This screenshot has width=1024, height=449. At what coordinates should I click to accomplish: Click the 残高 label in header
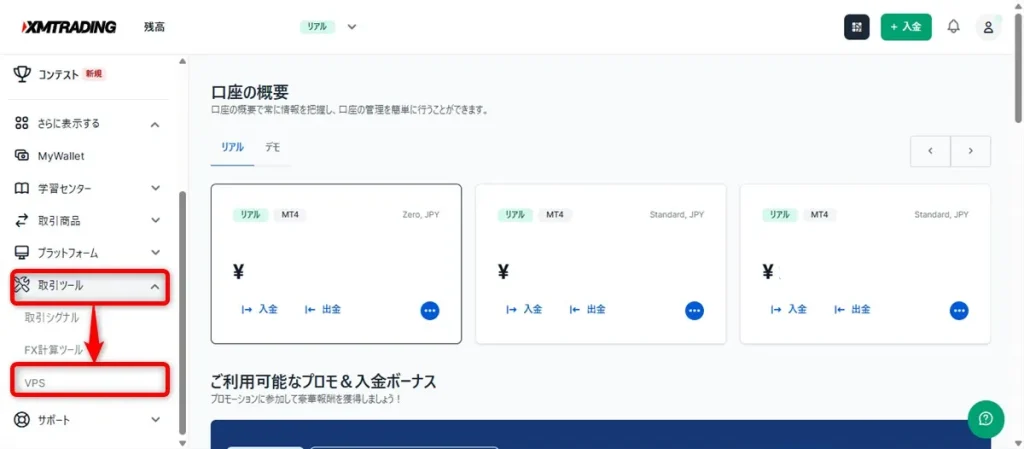pyautogui.click(x=155, y=27)
